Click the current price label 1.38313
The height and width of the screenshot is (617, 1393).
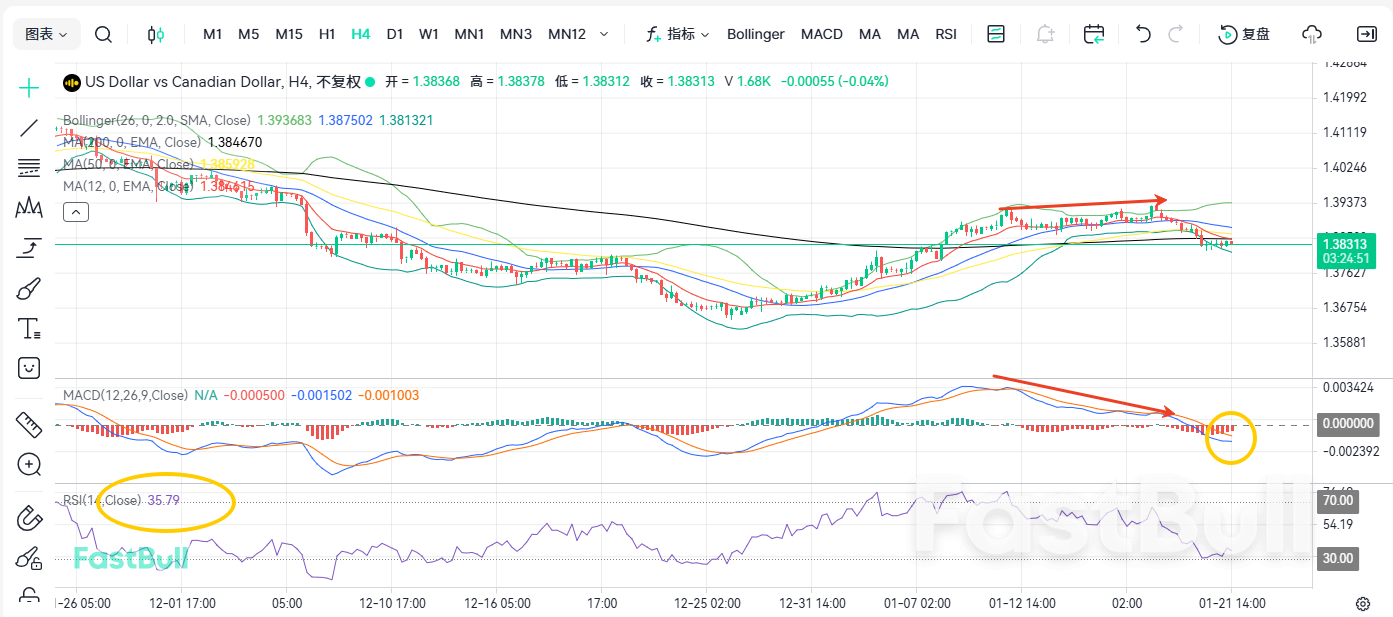click(x=1345, y=244)
